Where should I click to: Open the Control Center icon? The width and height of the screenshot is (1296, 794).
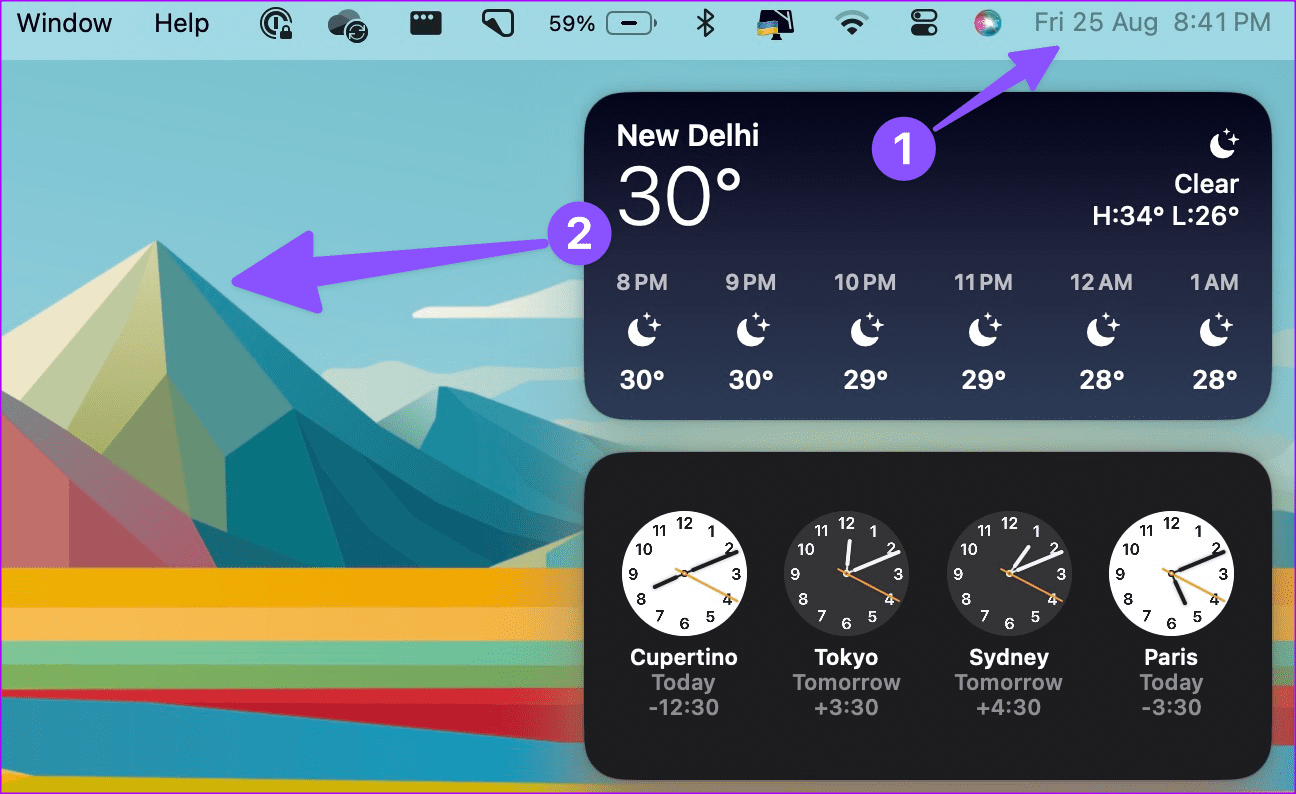tap(920, 22)
